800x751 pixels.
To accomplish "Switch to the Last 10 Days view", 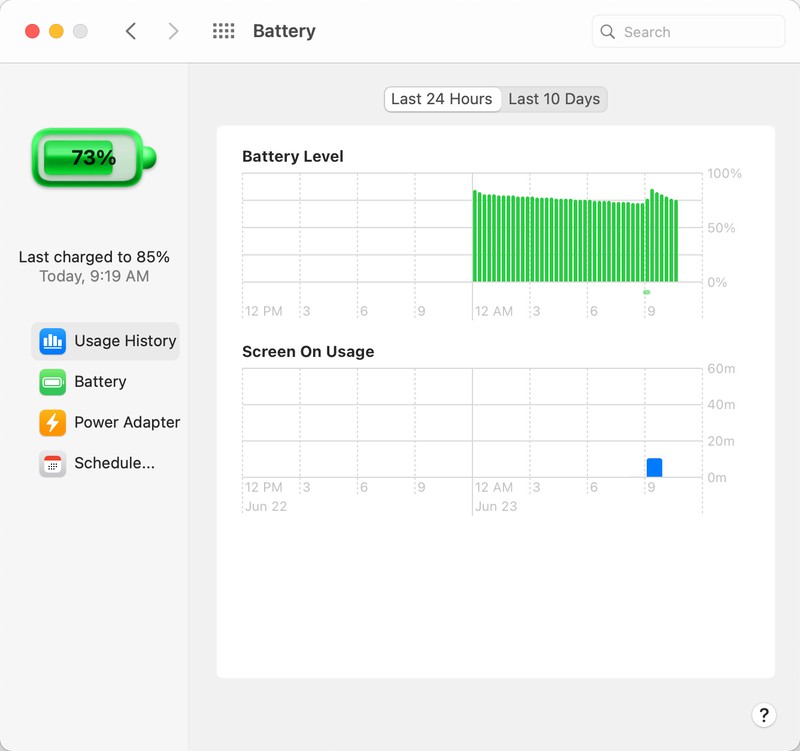I will (554, 99).
